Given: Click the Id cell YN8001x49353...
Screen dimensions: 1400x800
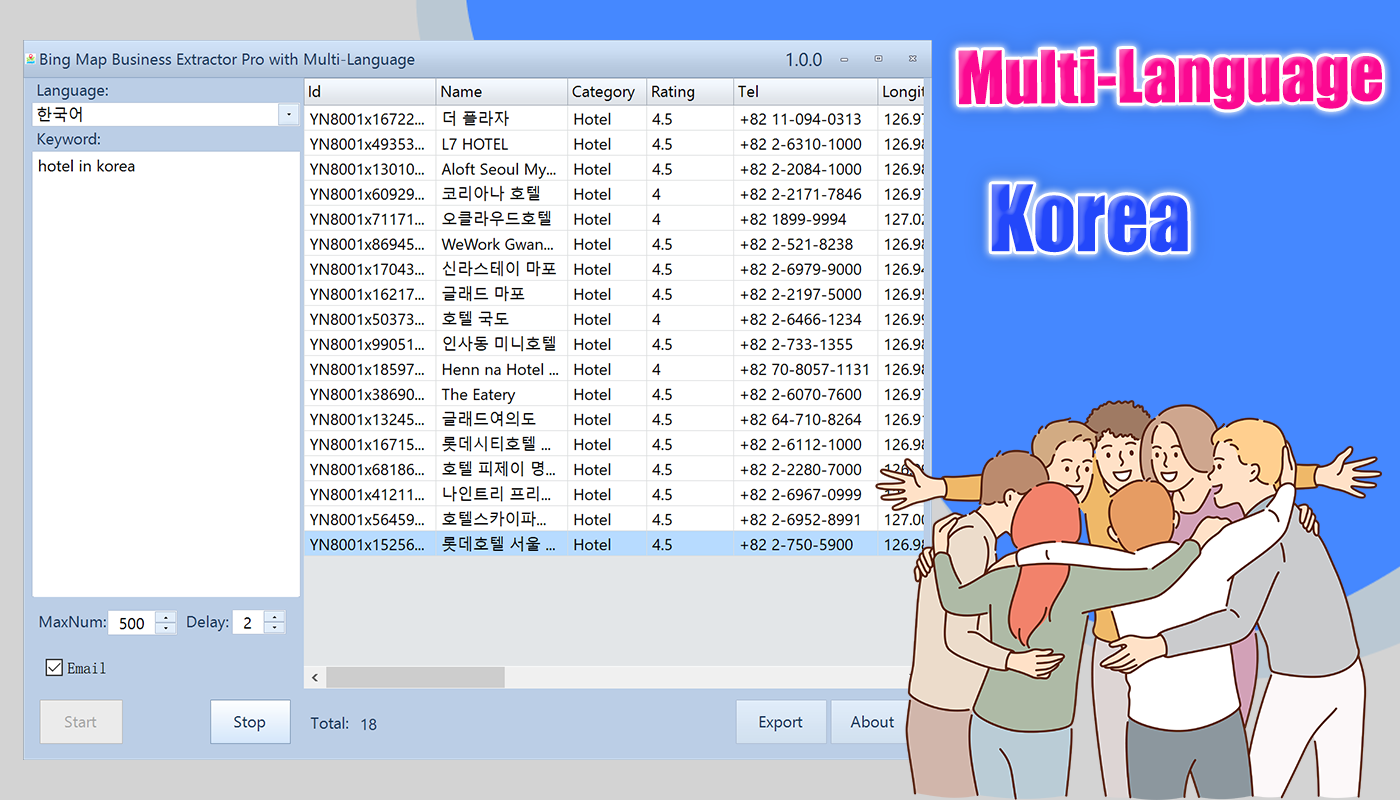Looking at the screenshot, I should [x=370, y=144].
